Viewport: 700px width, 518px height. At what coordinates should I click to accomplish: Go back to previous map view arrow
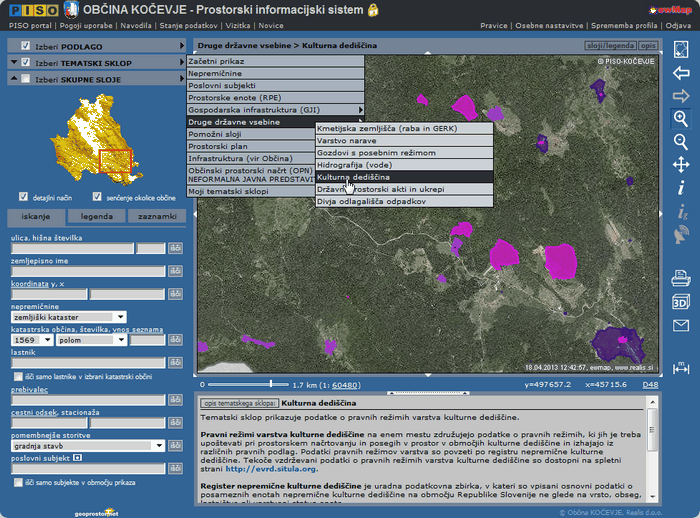point(681,73)
